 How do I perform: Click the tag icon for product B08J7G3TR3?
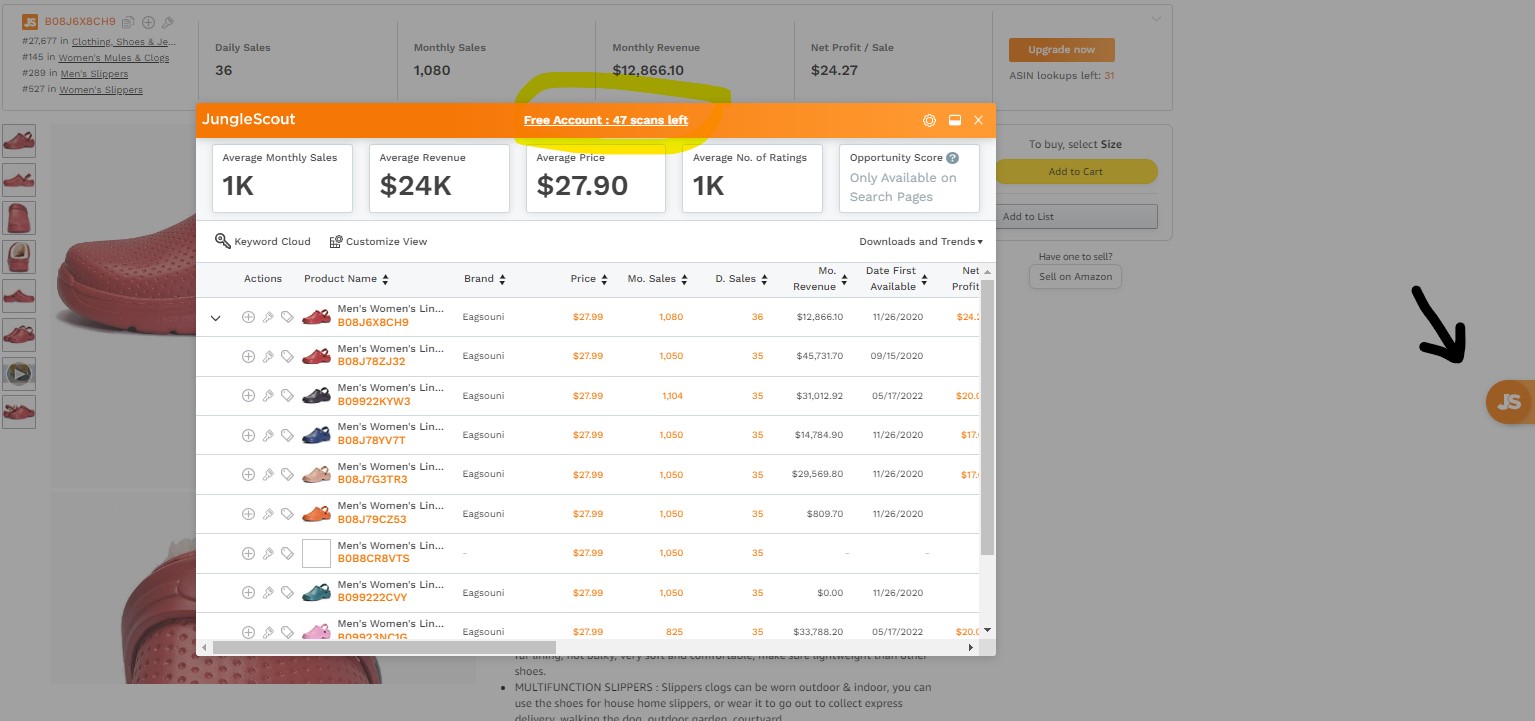(287, 474)
